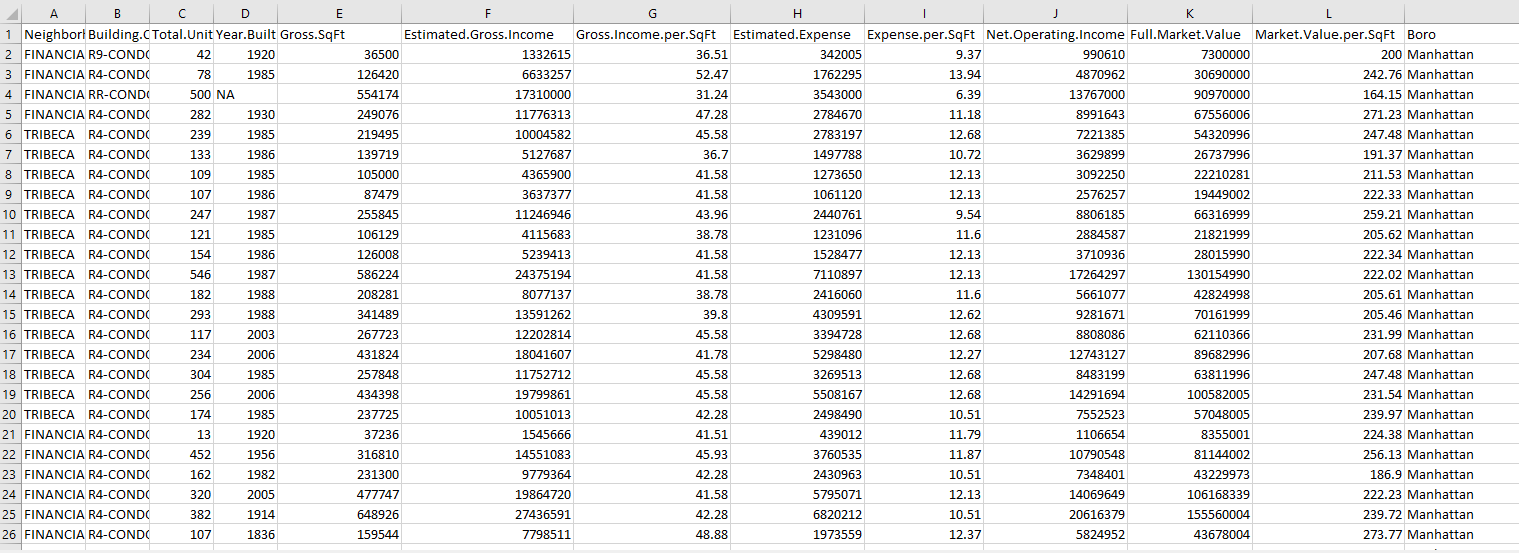
Task: Click cell with value 586224
Action: point(339,274)
